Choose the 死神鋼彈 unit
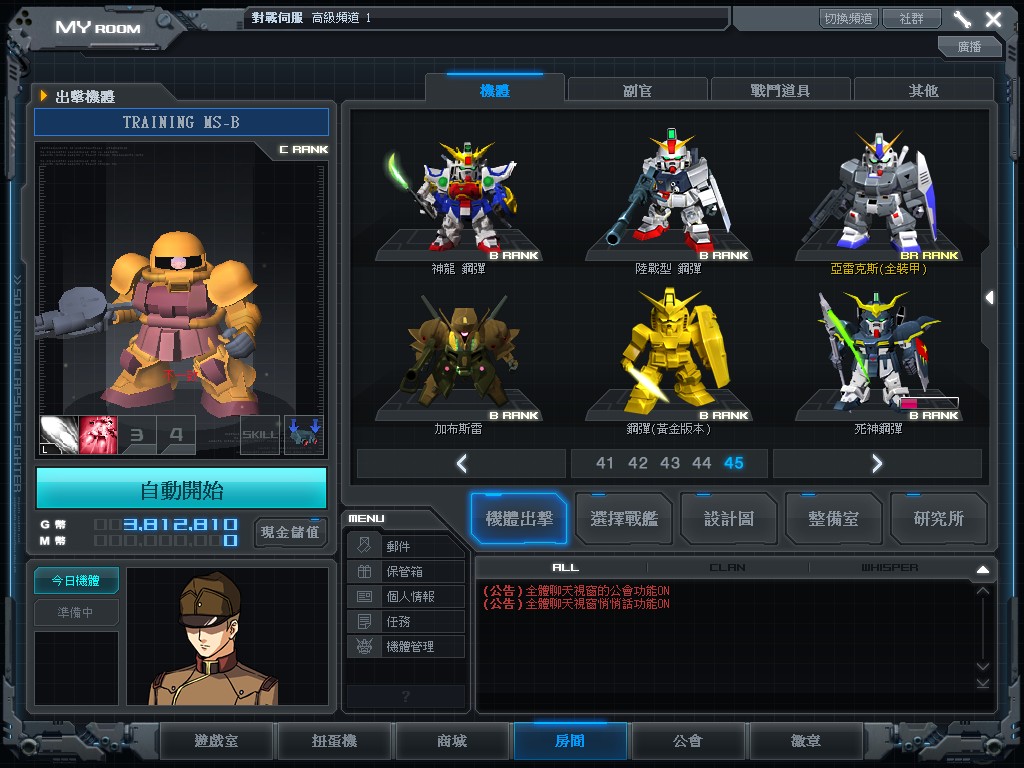This screenshot has width=1024, height=768. coord(878,361)
